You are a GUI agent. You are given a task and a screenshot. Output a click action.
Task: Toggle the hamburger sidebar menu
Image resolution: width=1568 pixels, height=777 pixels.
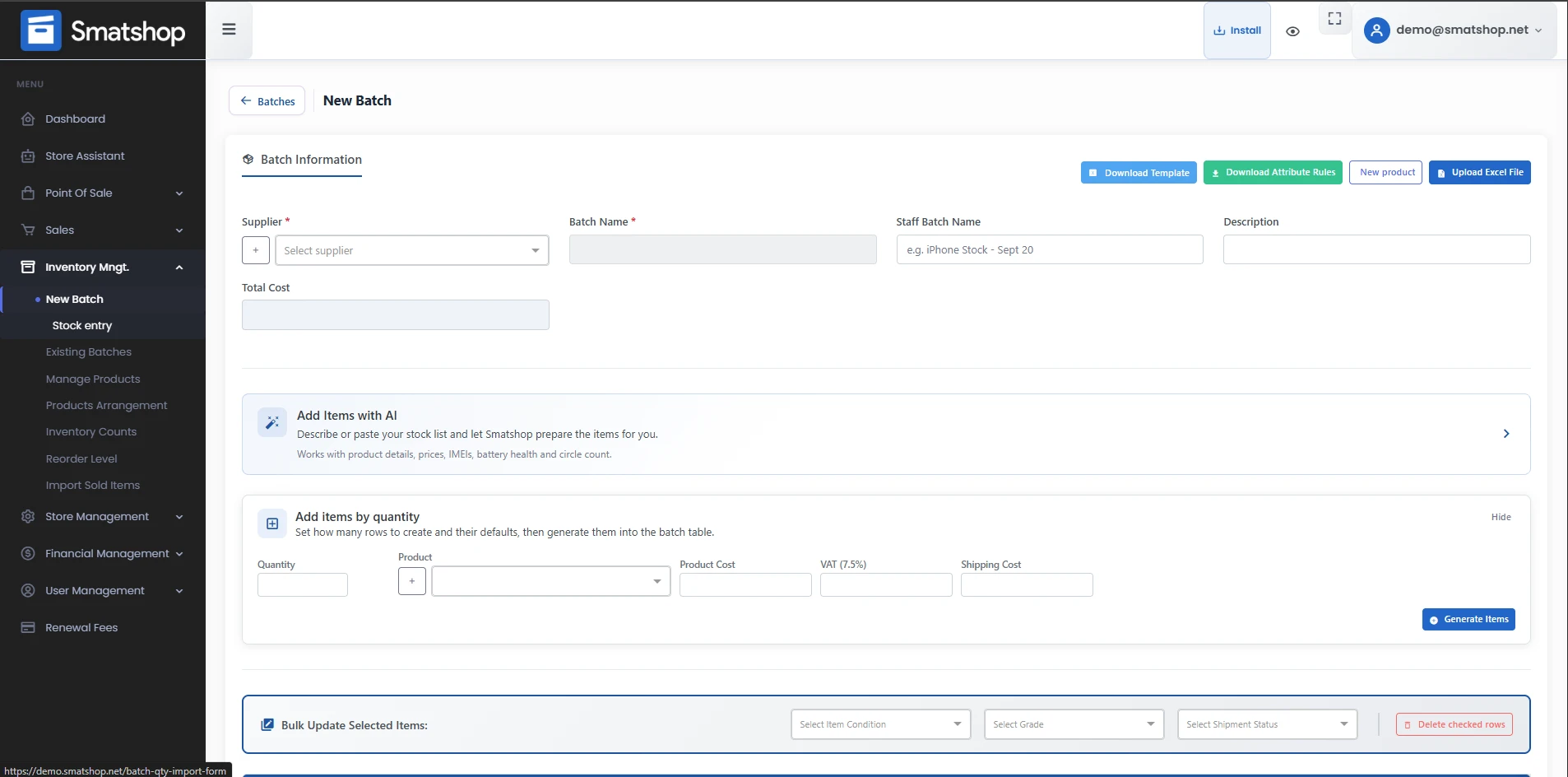coord(229,30)
